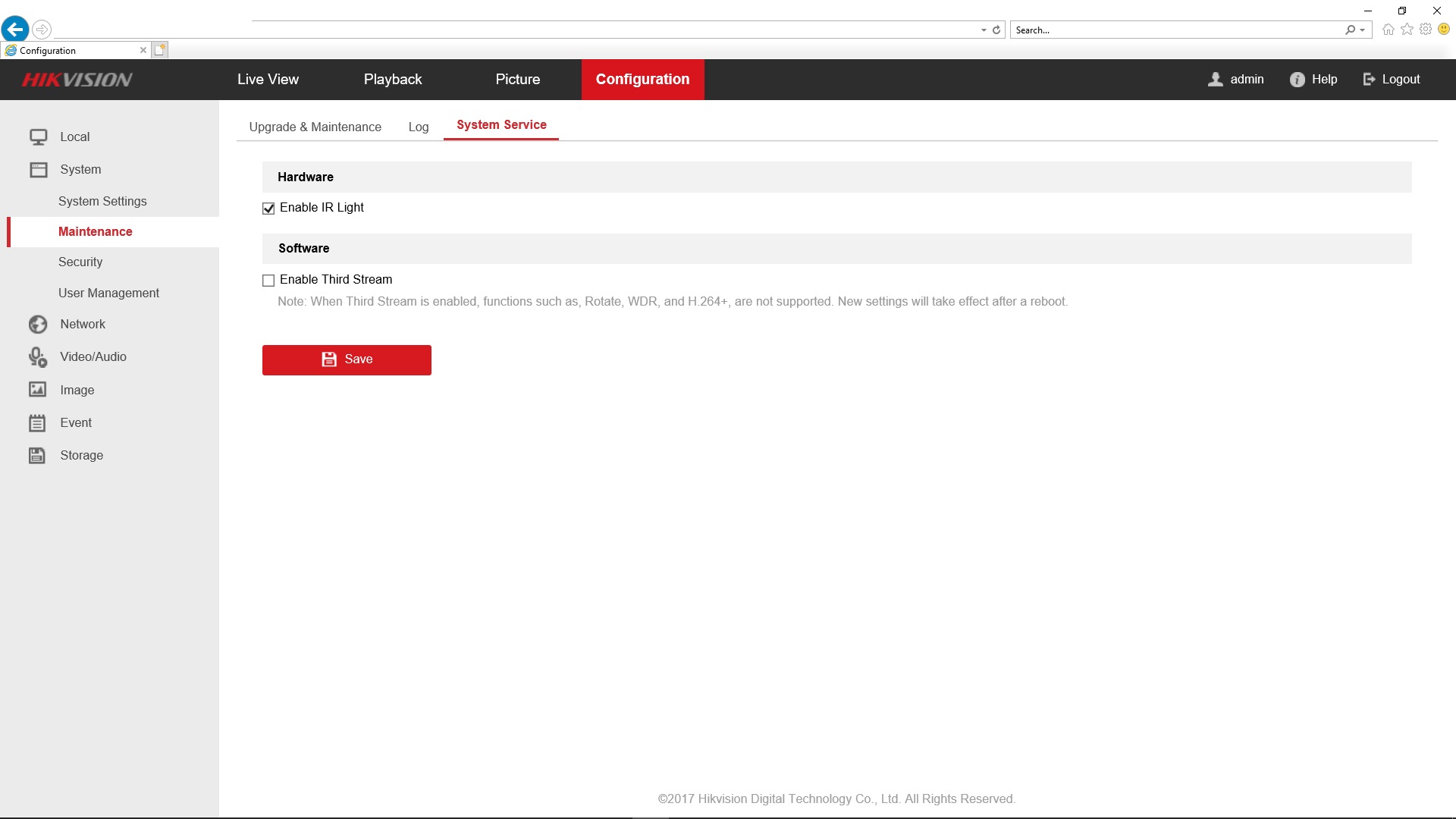Check the Enable Third Stream checkbox
This screenshot has width=1456, height=819.
tap(268, 281)
